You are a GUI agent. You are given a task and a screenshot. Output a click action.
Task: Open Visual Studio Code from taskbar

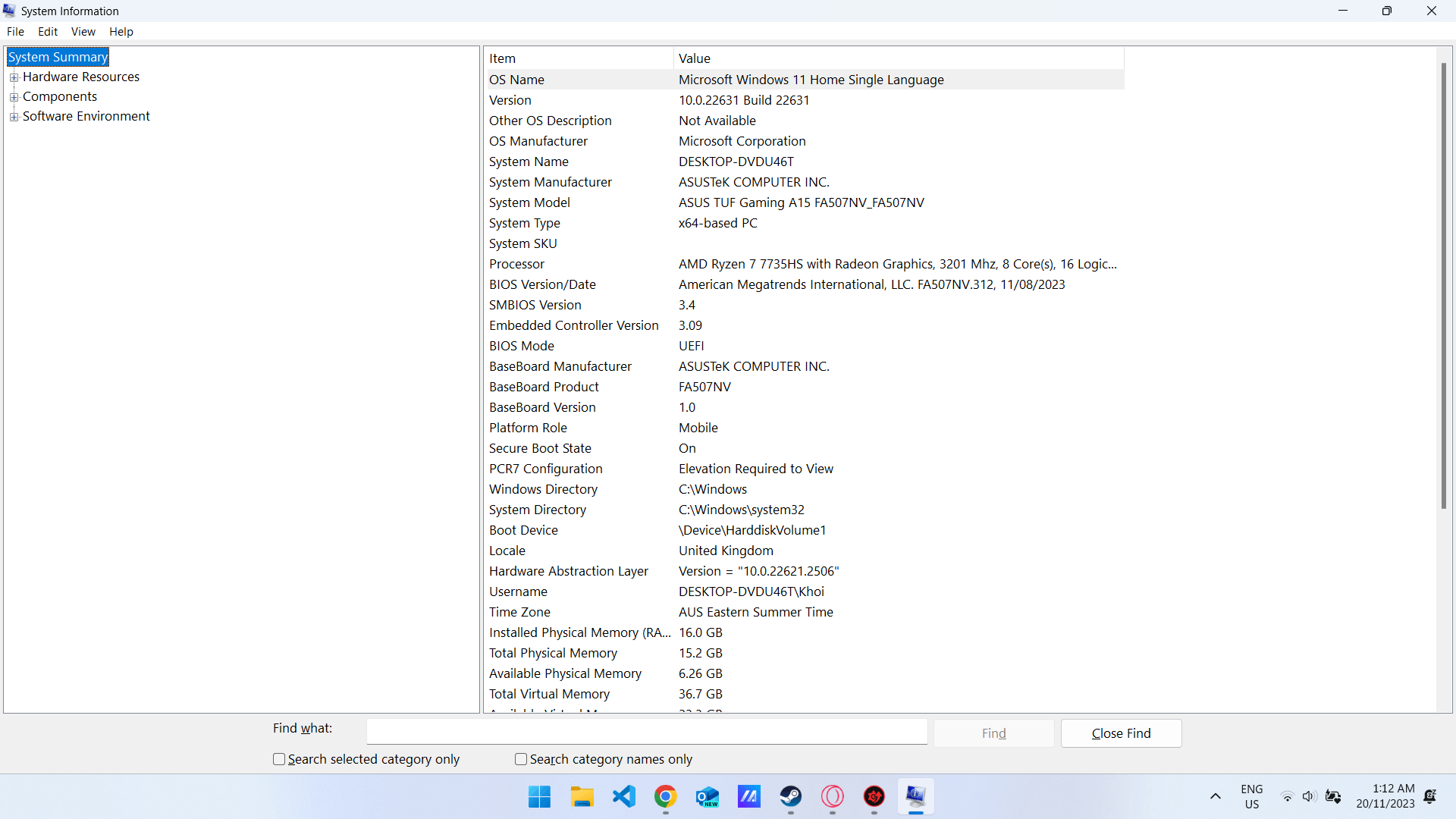click(x=624, y=796)
